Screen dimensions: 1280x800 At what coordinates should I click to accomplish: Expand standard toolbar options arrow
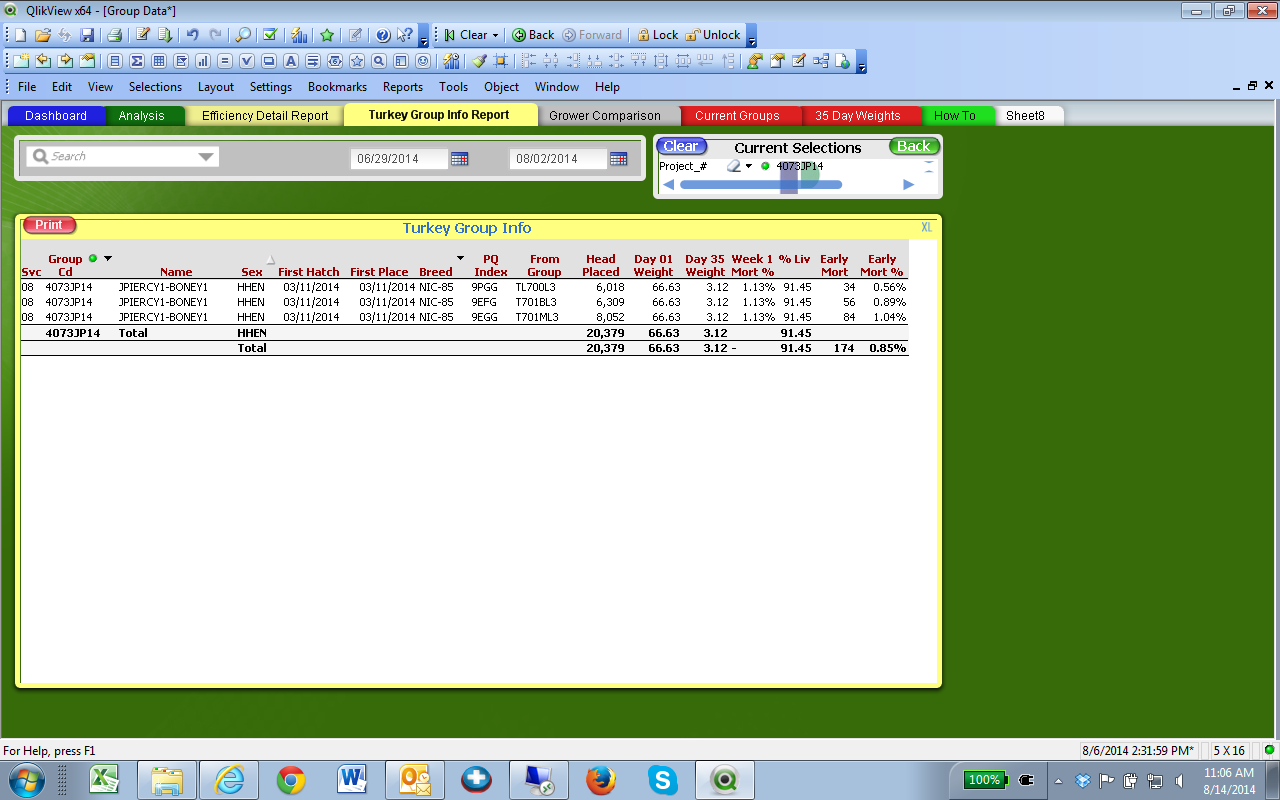pos(423,35)
